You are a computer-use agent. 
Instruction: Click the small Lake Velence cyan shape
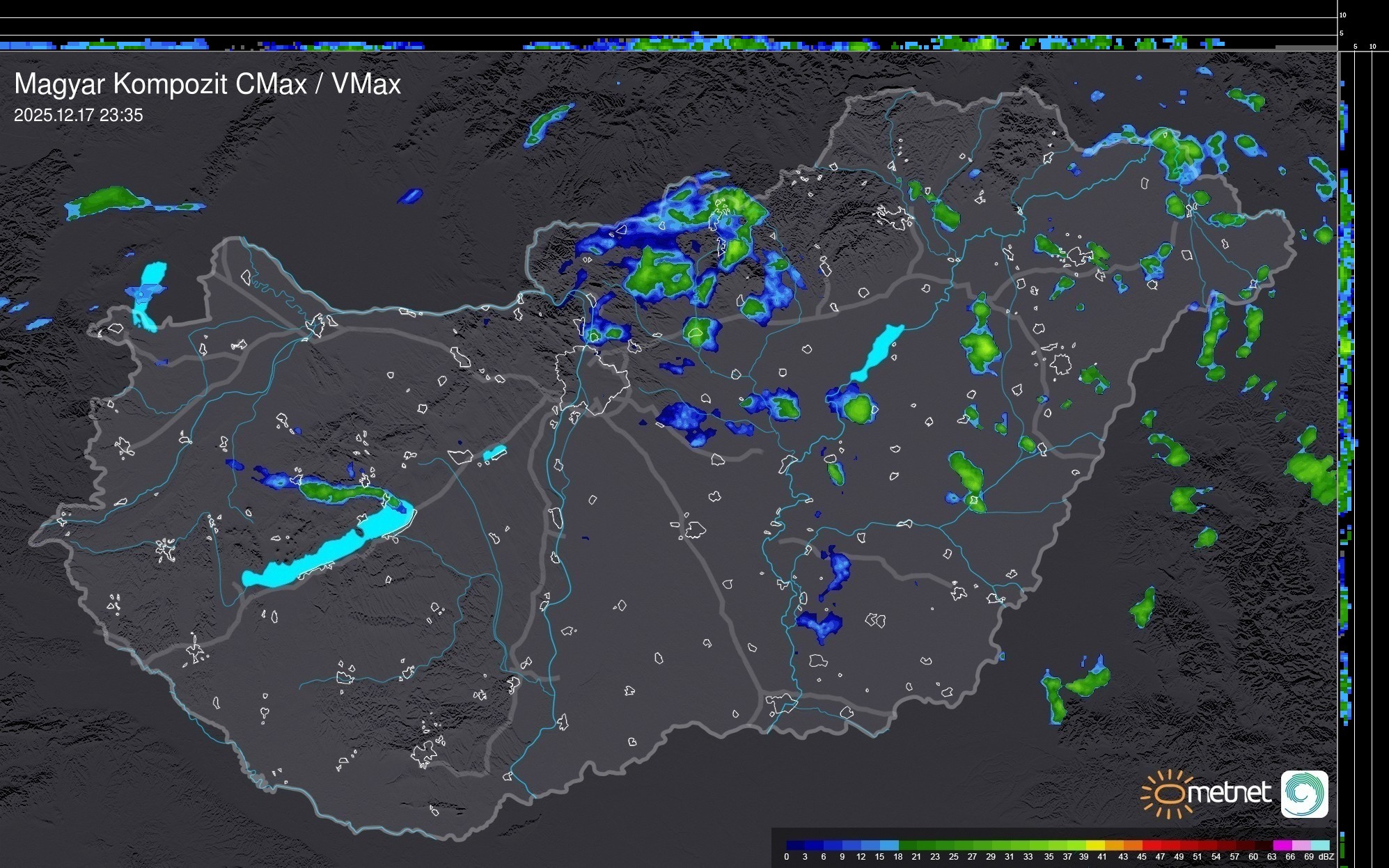coord(494,453)
